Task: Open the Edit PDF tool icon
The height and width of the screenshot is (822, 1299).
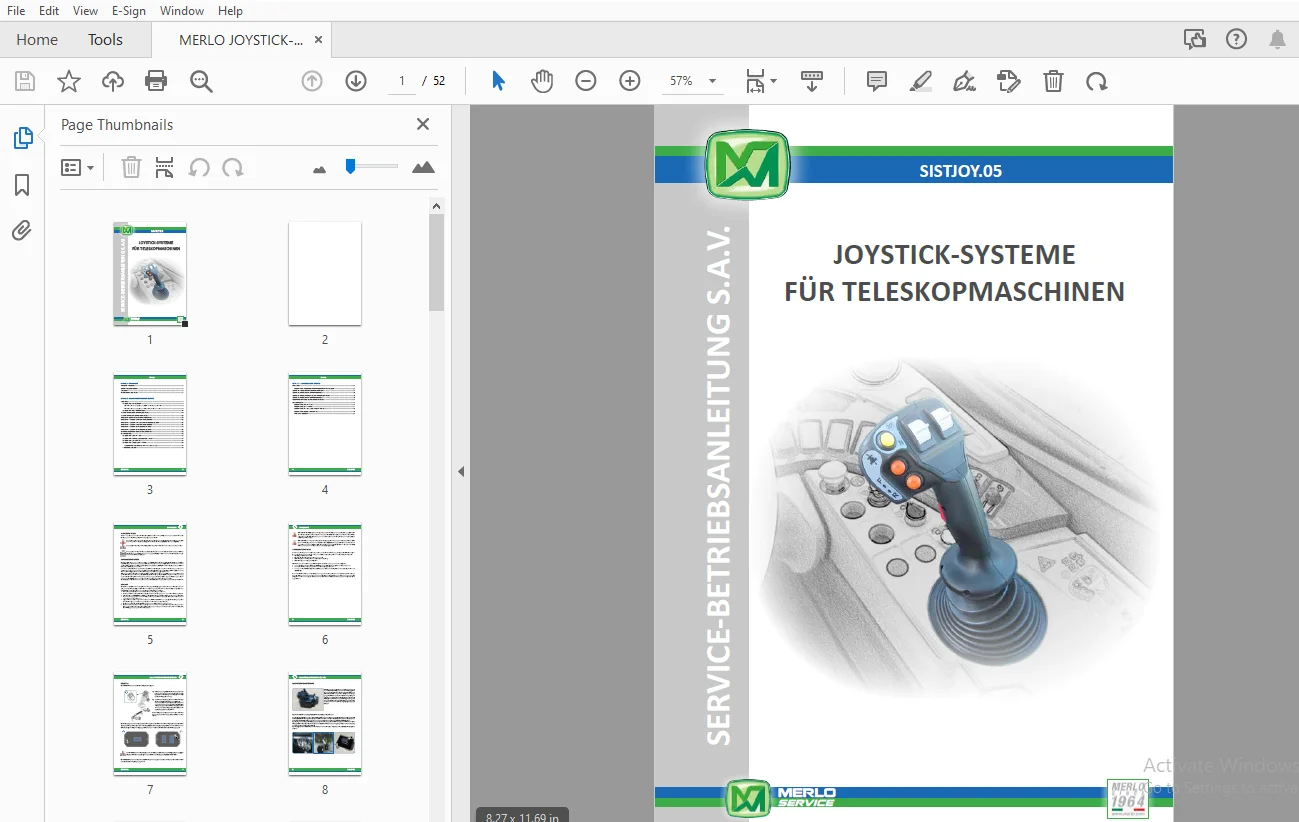Action: (x=1009, y=82)
